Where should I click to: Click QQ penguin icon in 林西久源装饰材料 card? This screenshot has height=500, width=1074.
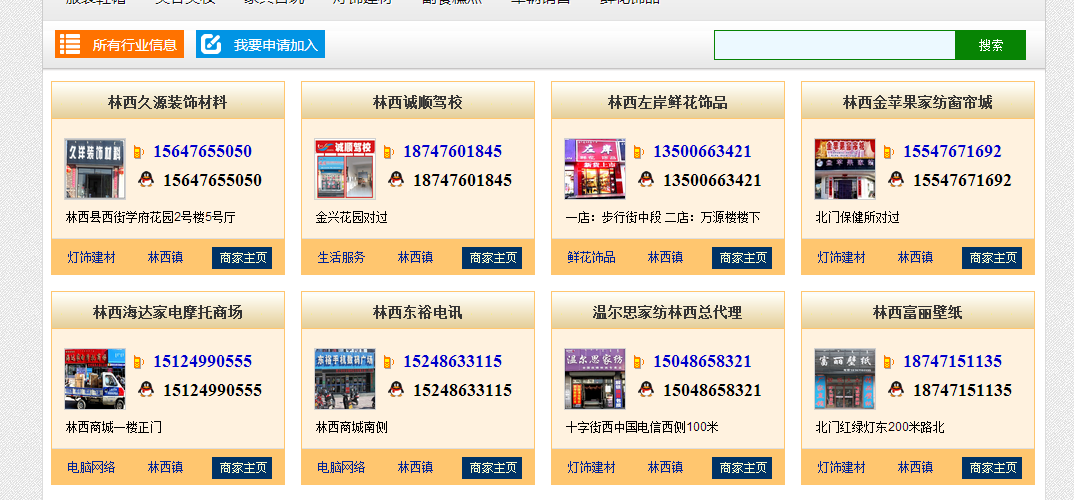(146, 180)
